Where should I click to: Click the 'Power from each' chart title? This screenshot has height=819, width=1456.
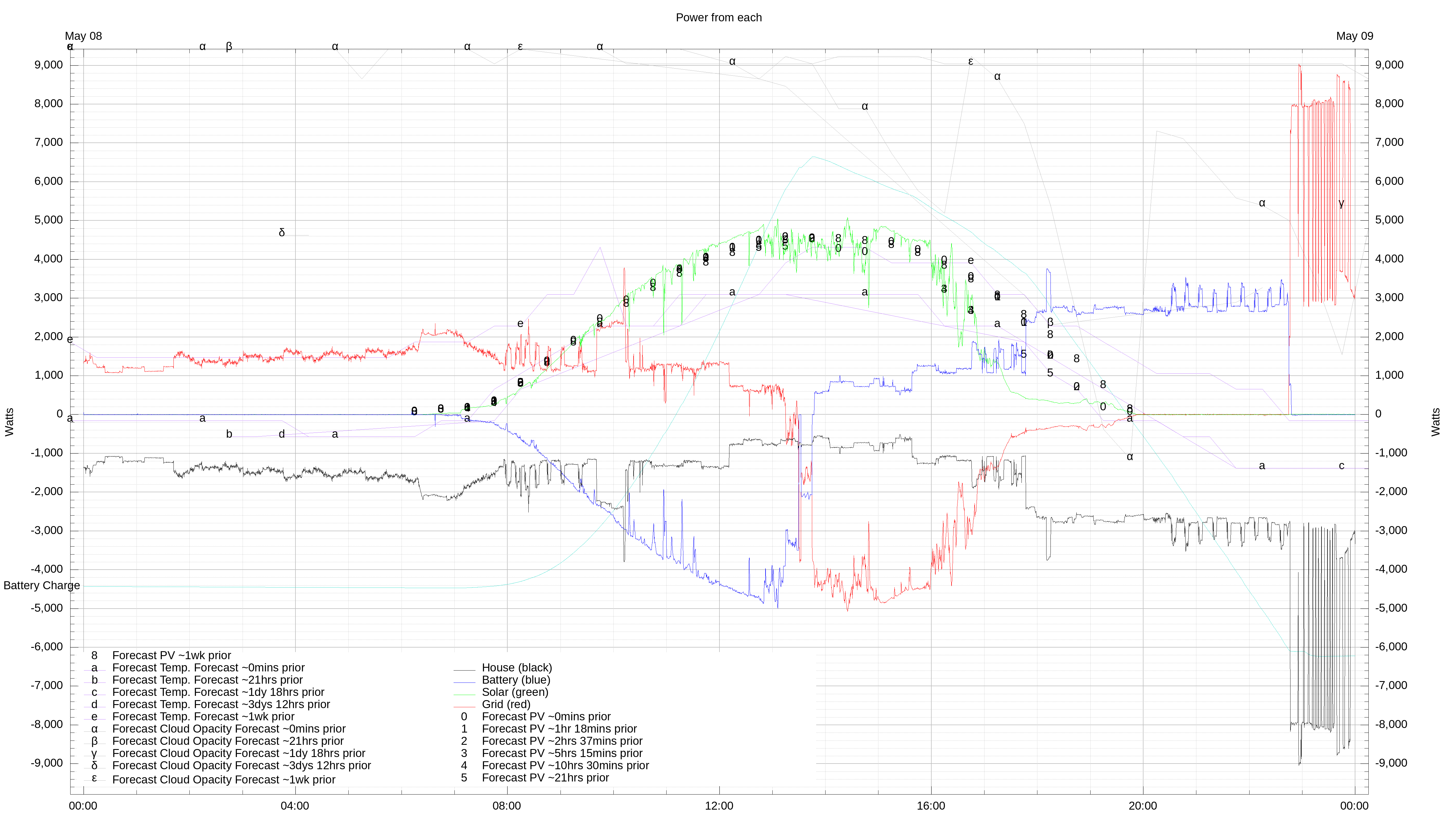[x=718, y=18]
